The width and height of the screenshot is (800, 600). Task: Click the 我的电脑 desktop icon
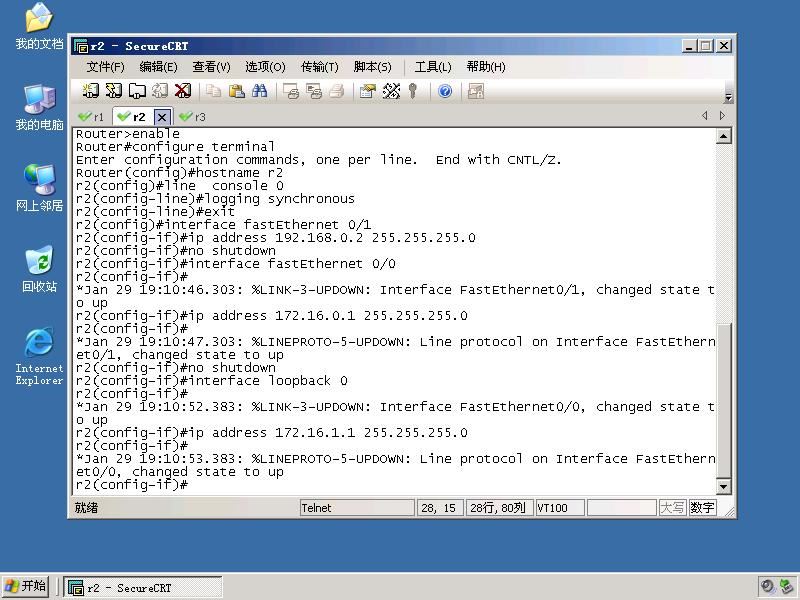(x=39, y=108)
